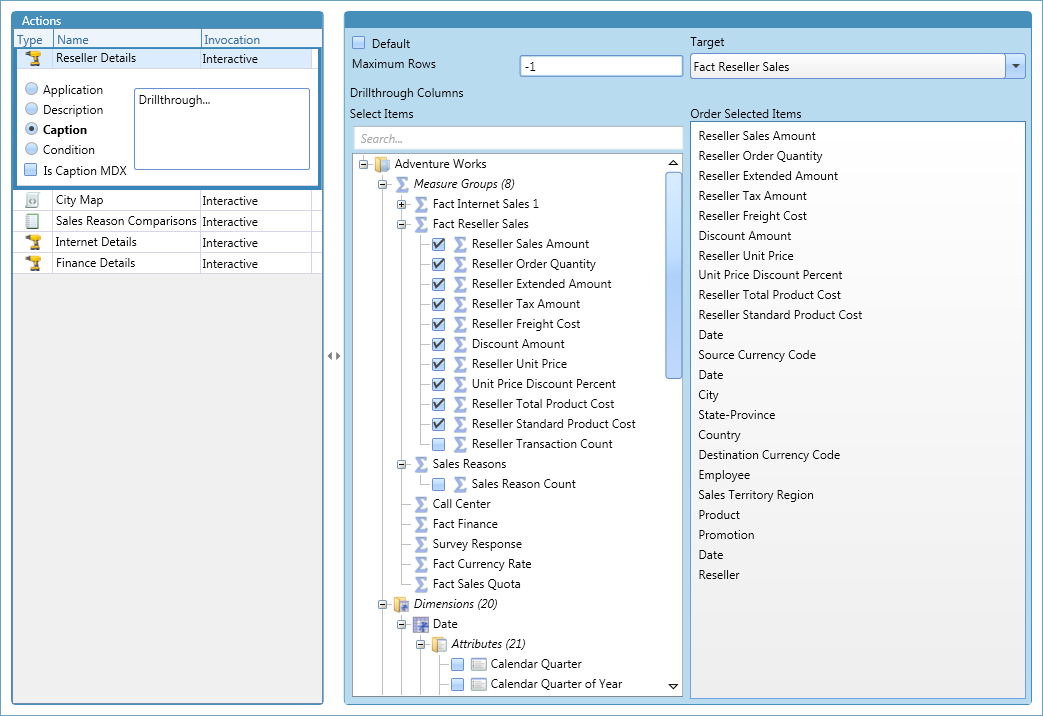This screenshot has width=1043, height=716.
Task: Tick the Default checkbox
Action: click(x=359, y=43)
